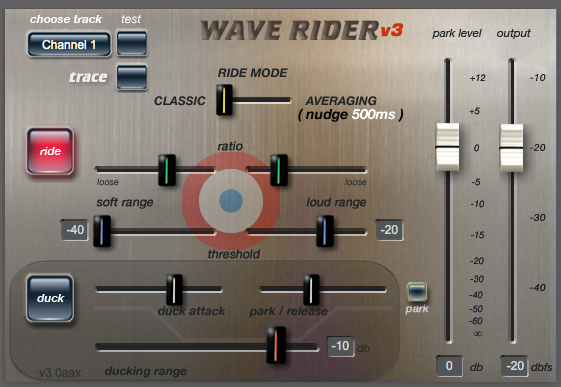Image resolution: width=561 pixels, height=387 pixels.
Task: Toggle the duck button
Action: 50,298
